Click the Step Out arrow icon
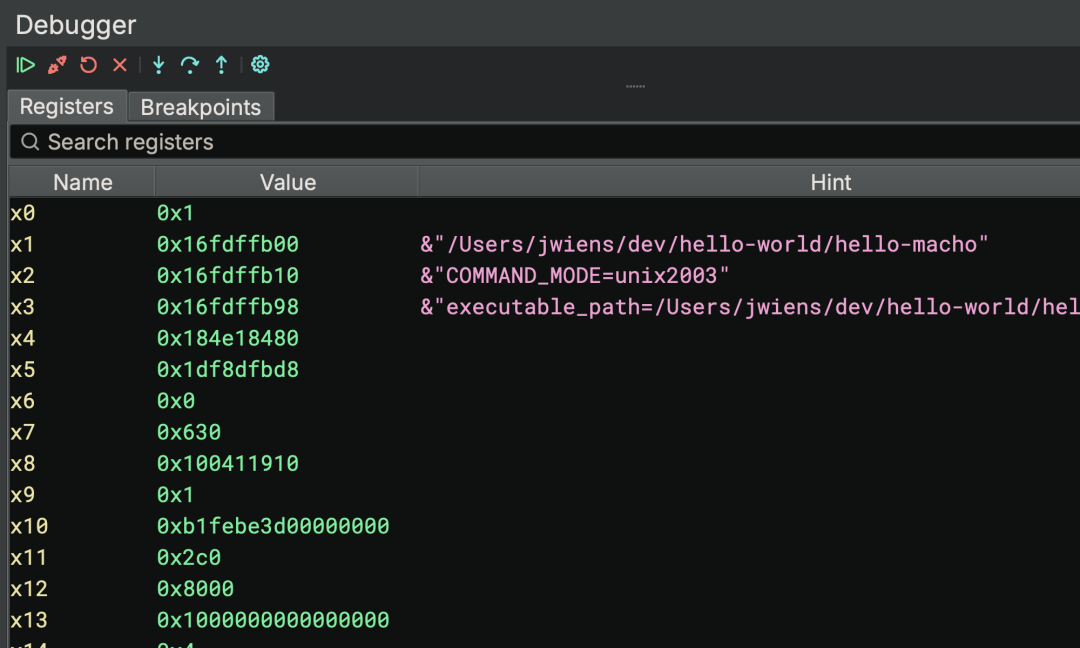The image size is (1080, 648). (x=221, y=65)
